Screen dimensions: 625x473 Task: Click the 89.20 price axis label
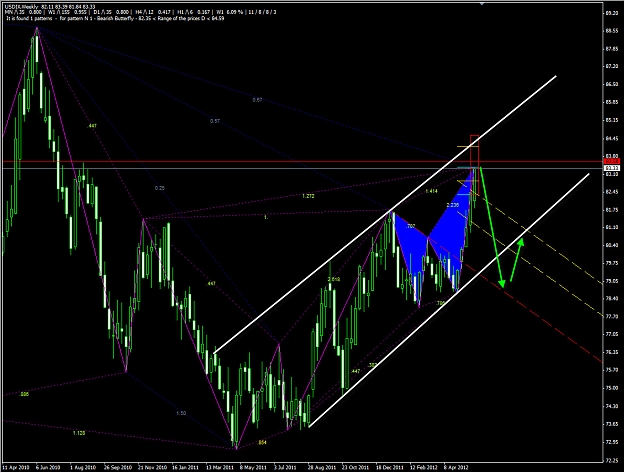[x=611, y=13]
